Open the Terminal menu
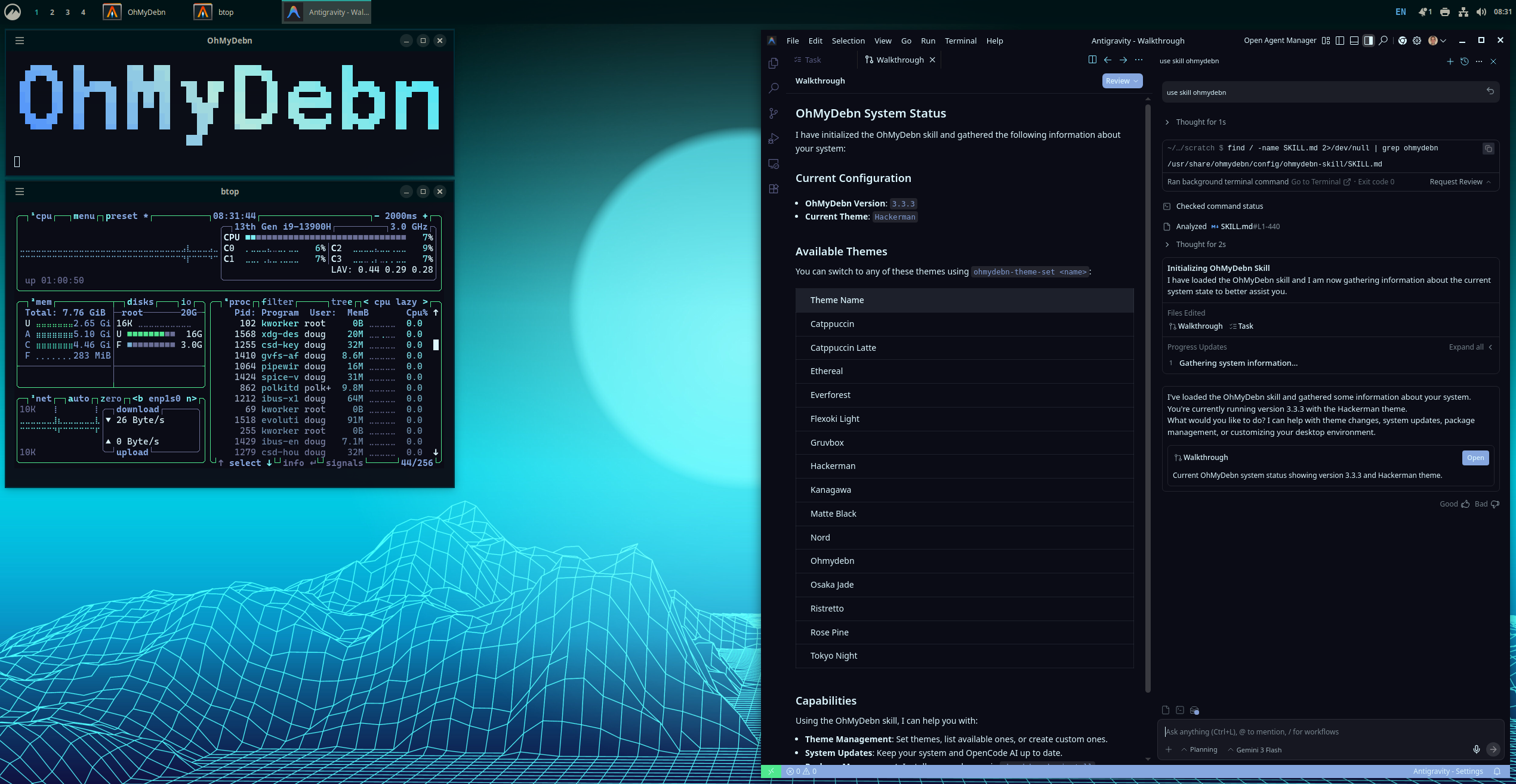1516x784 pixels. (x=960, y=41)
